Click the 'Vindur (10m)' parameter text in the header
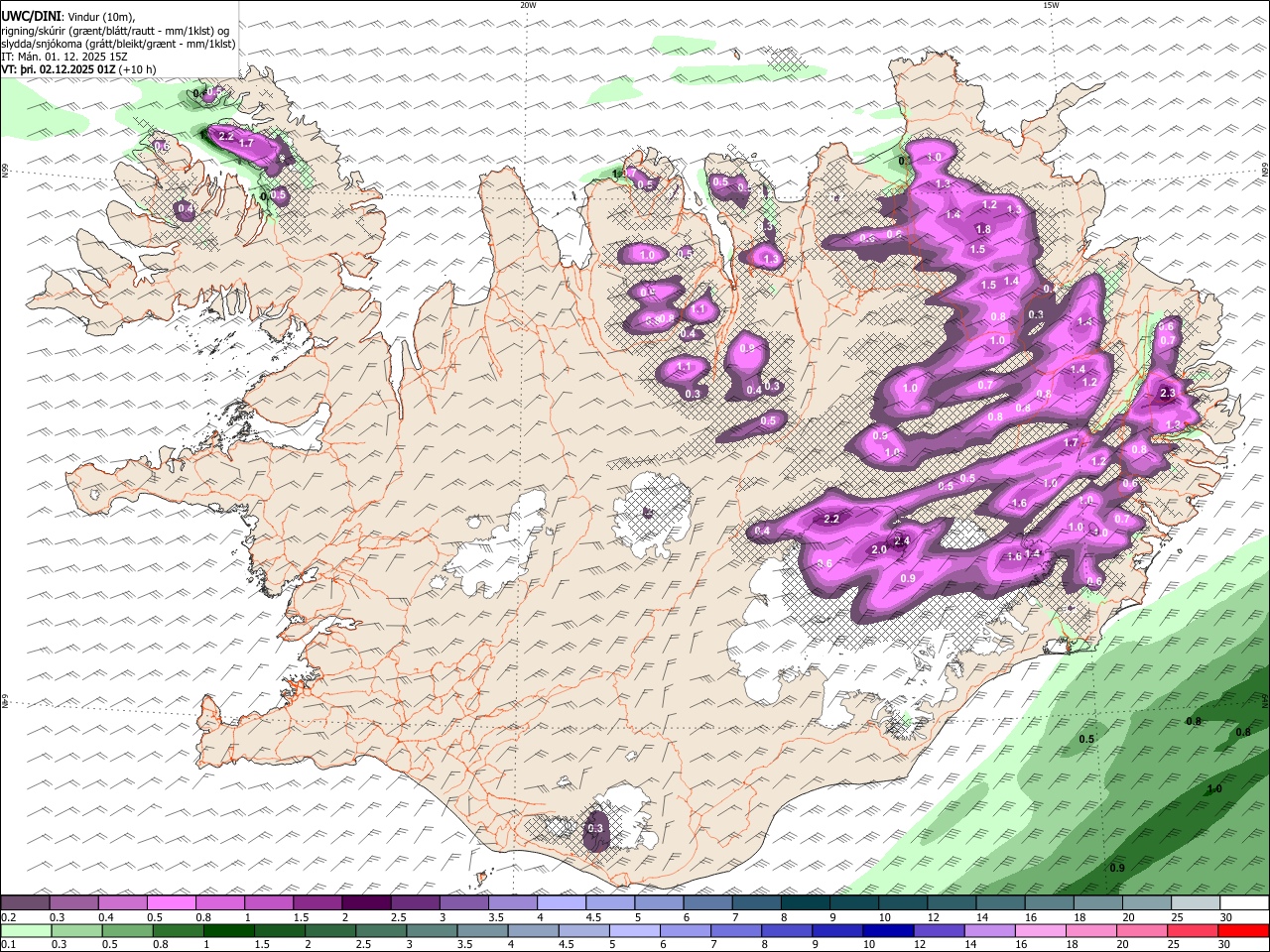Image resolution: width=1270 pixels, height=952 pixels. coord(100,17)
